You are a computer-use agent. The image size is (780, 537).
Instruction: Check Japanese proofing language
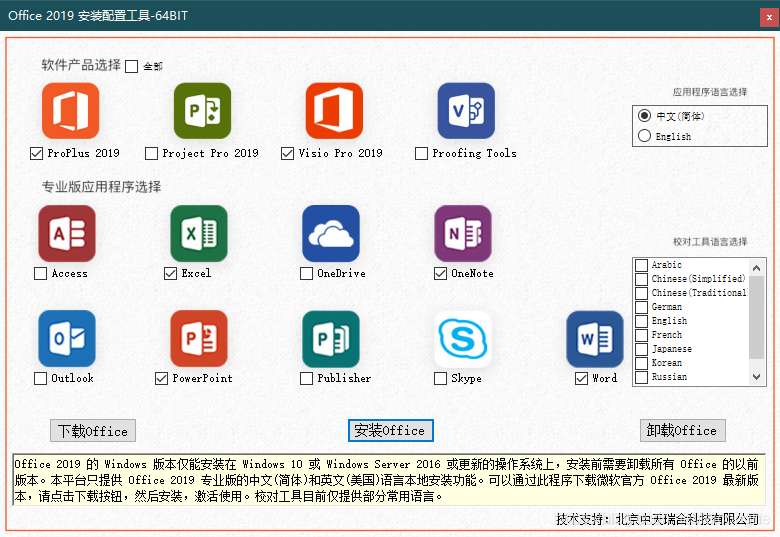point(642,349)
